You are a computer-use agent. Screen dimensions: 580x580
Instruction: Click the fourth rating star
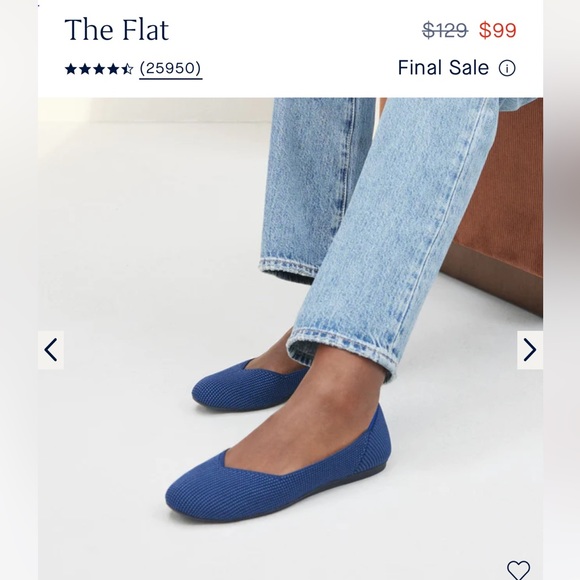click(x=113, y=69)
